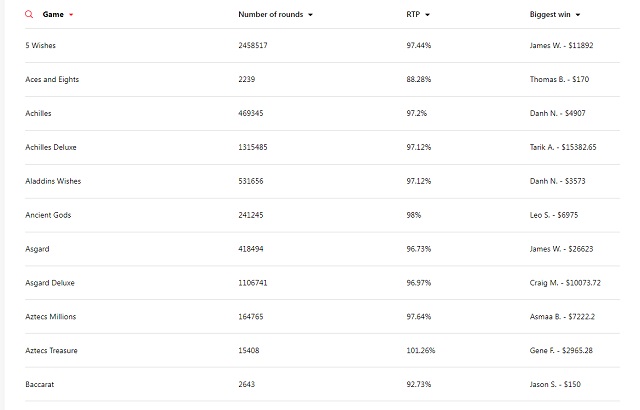Screen dimensions: 640x410
Task: Choose Achilles Deluxe in the list
Action: tap(51, 147)
